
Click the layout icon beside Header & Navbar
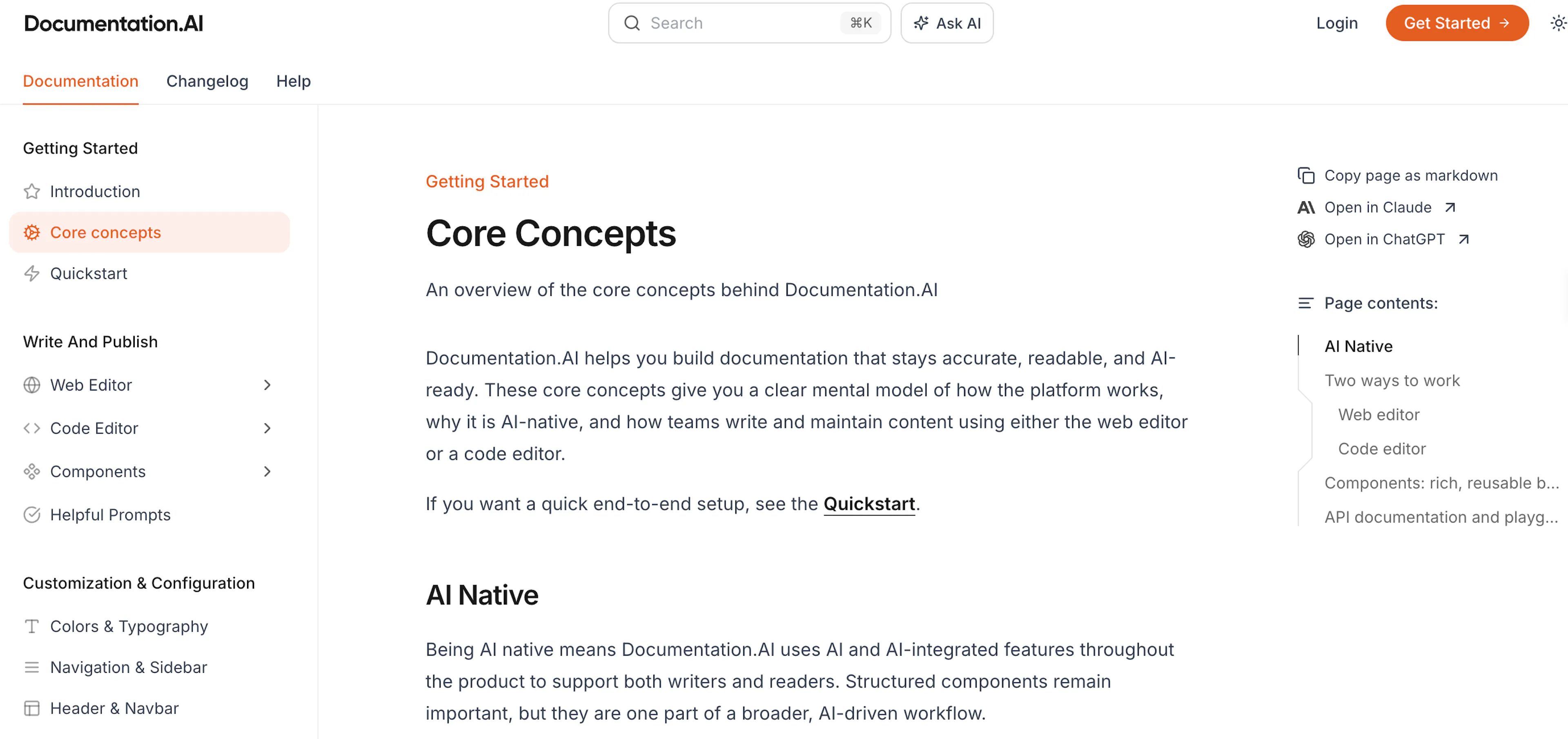(x=32, y=708)
